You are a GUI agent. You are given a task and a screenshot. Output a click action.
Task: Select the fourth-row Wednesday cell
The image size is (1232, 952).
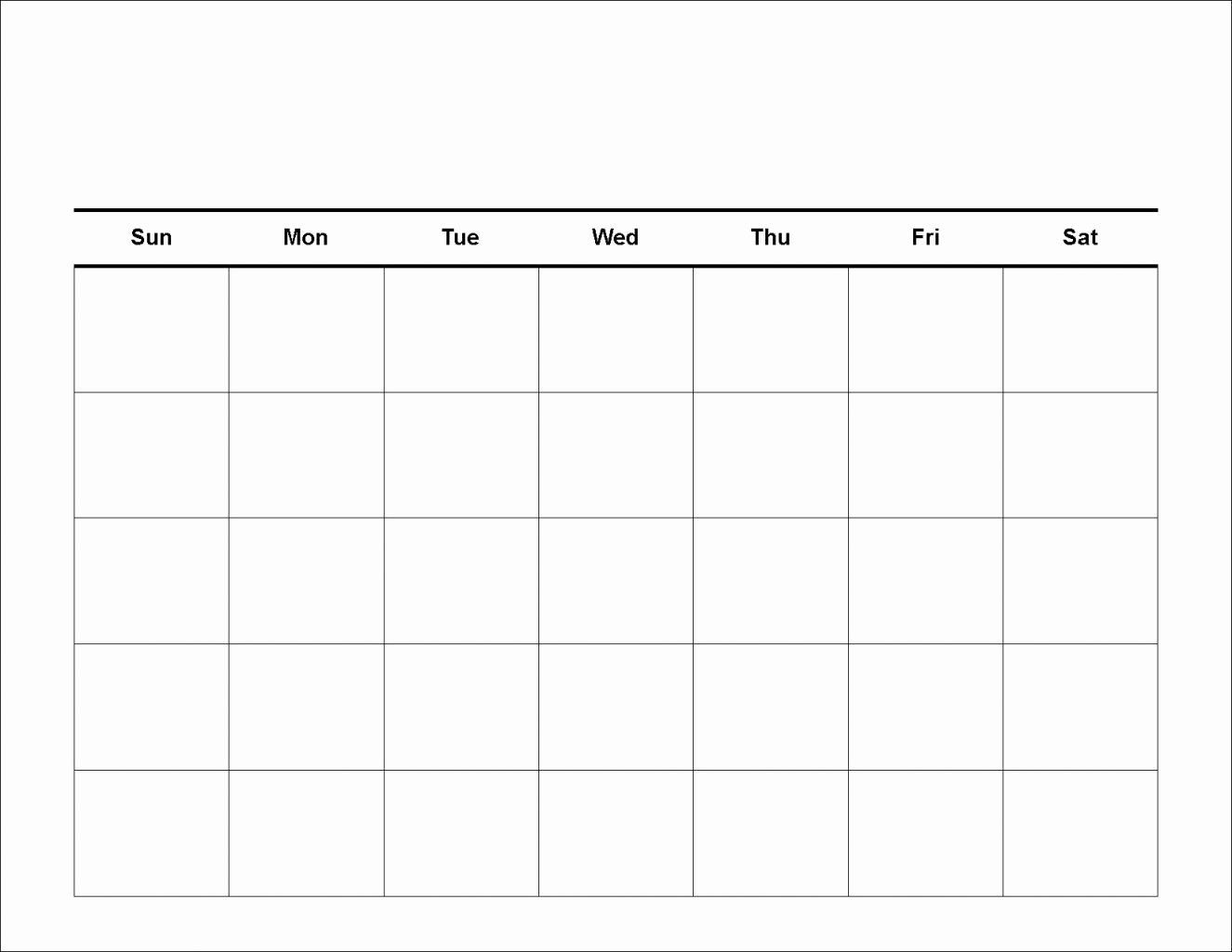point(616,707)
